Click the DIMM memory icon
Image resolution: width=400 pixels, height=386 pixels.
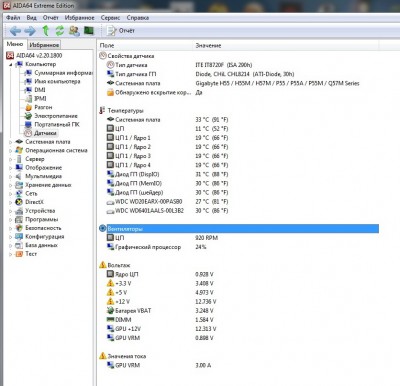(x=110, y=320)
